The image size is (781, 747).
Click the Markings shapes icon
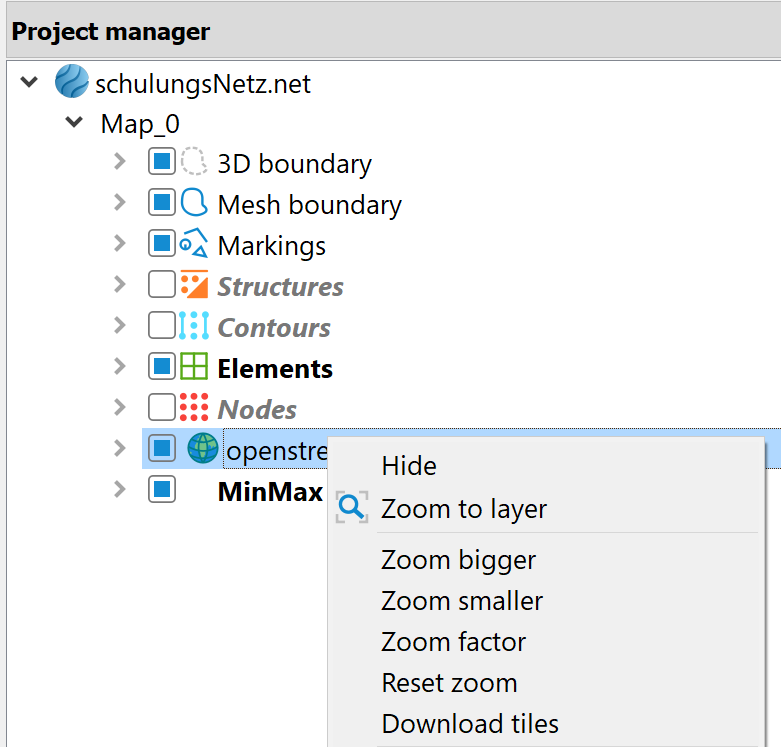[194, 244]
